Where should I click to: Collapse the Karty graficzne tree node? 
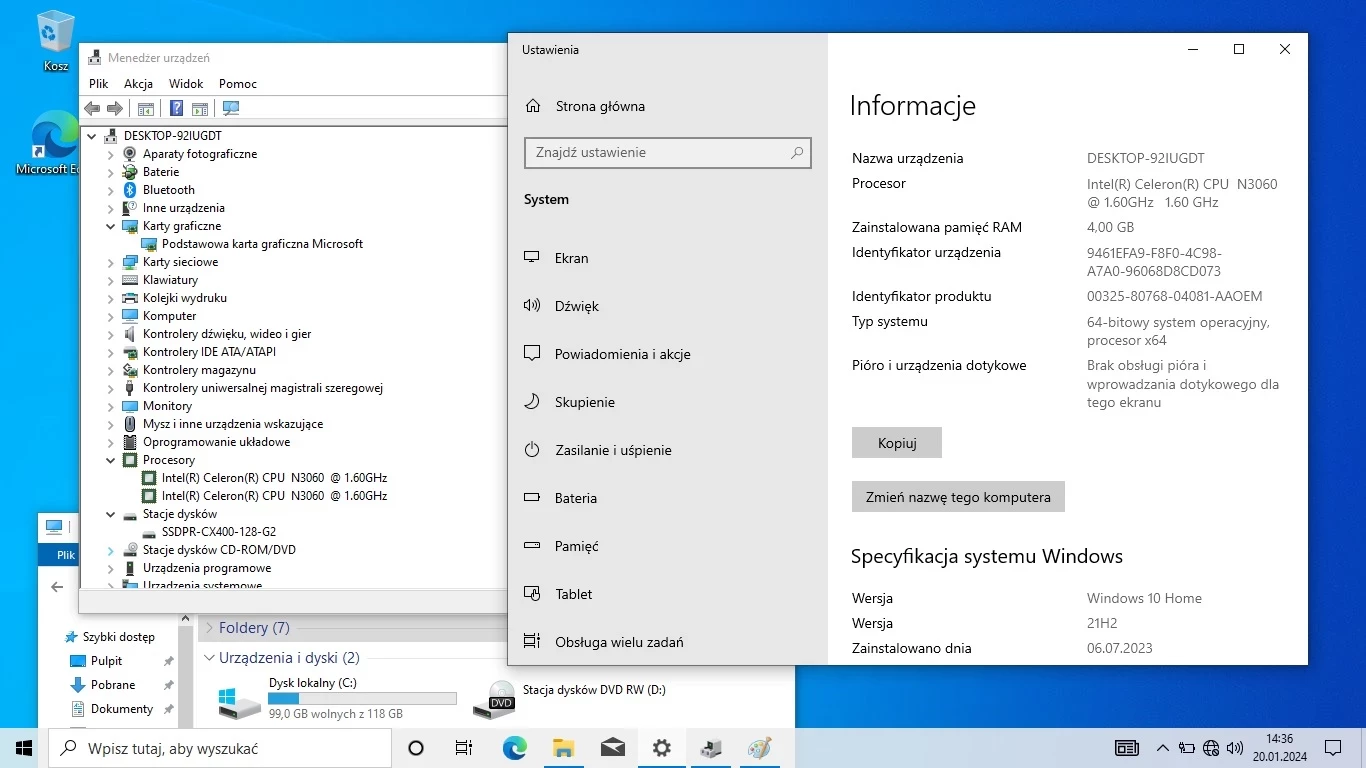111,226
